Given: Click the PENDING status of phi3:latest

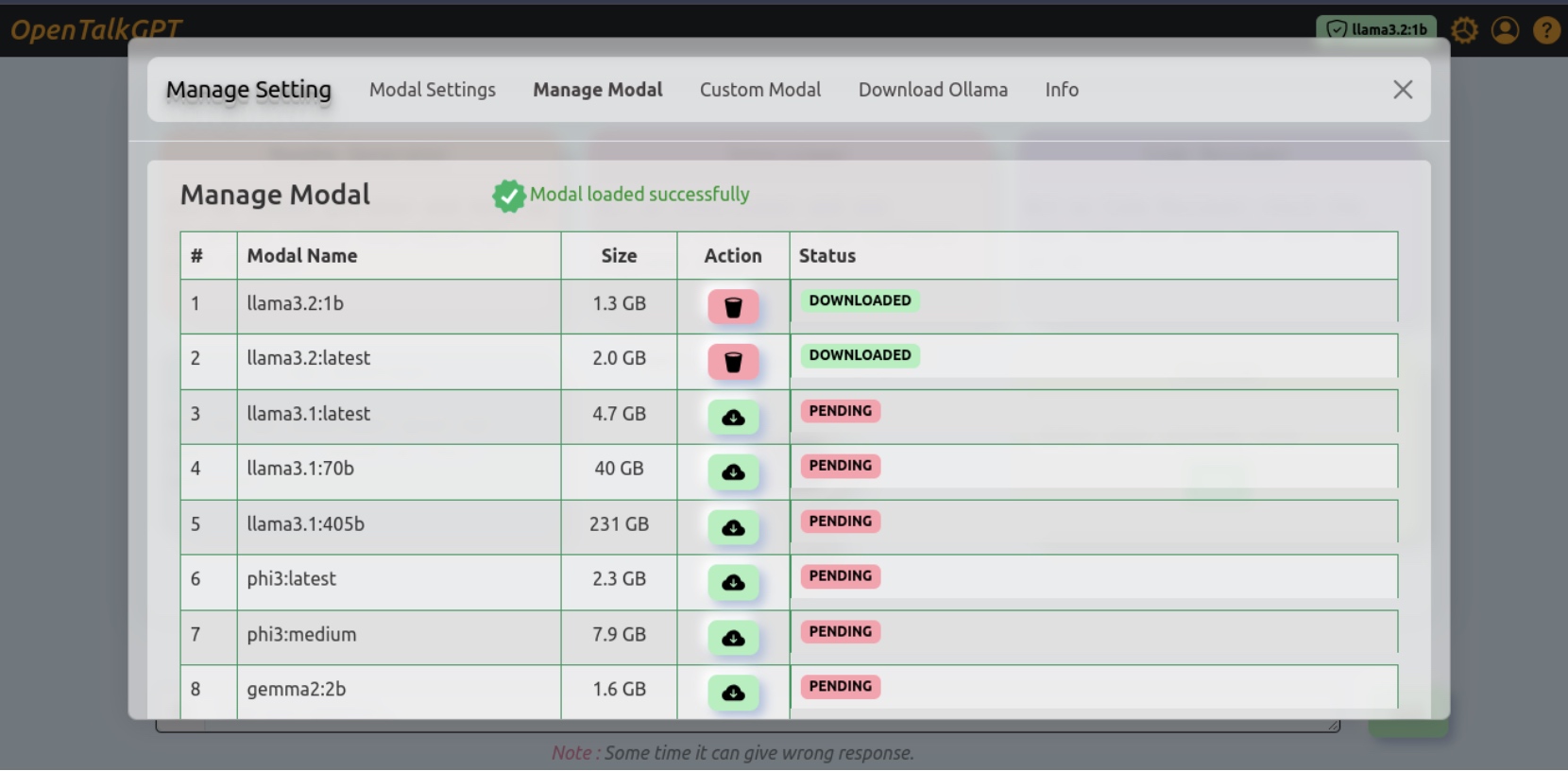Looking at the screenshot, I should (841, 576).
